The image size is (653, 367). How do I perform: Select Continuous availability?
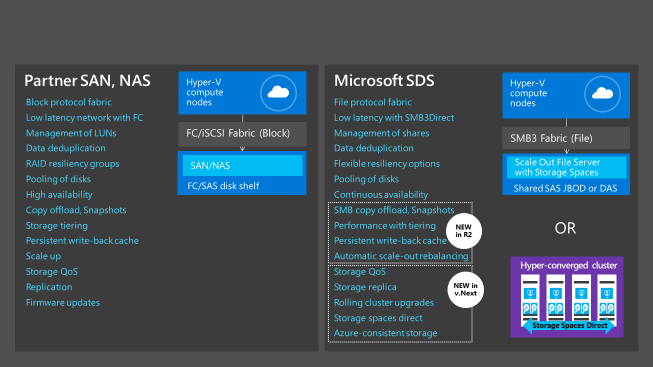pos(381,195)
